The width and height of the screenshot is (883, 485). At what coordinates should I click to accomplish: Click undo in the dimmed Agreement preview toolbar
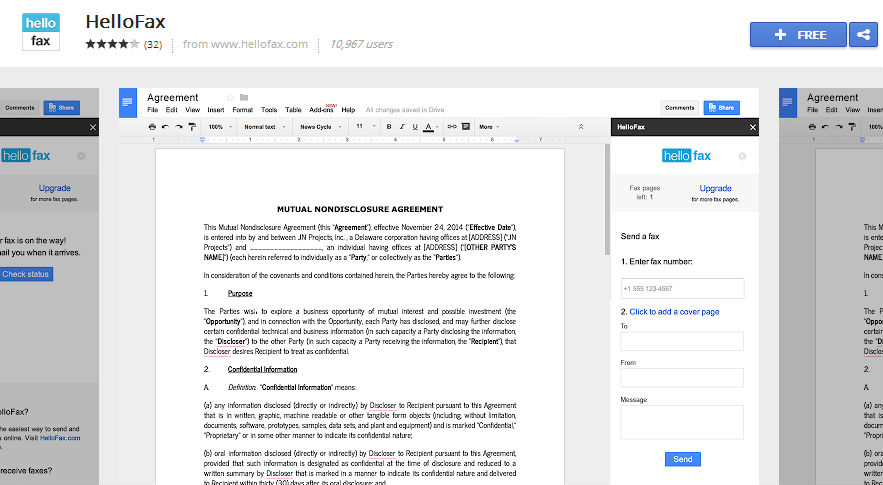point(826,127)
